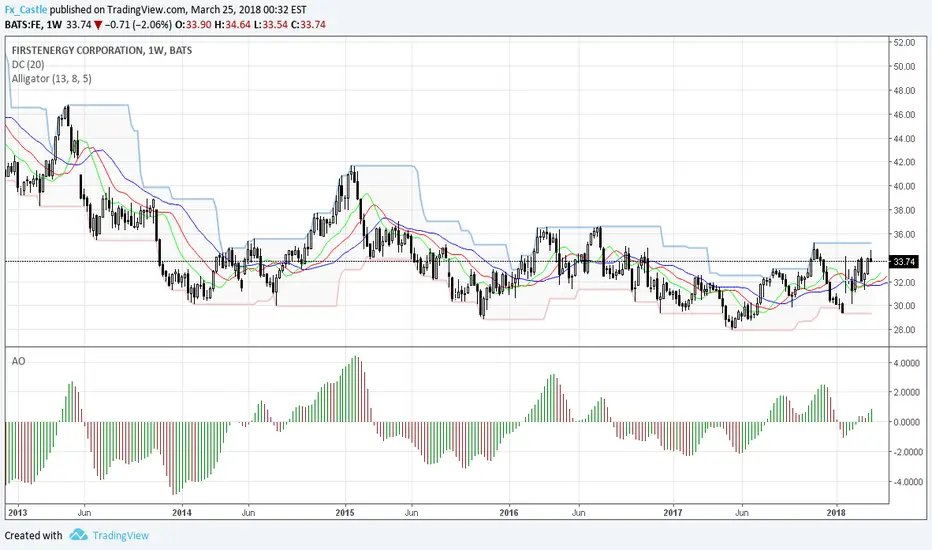Click the TradingView cloud logo icon
Viewport: 932px width, 550px height.
[x=78, y=535]
